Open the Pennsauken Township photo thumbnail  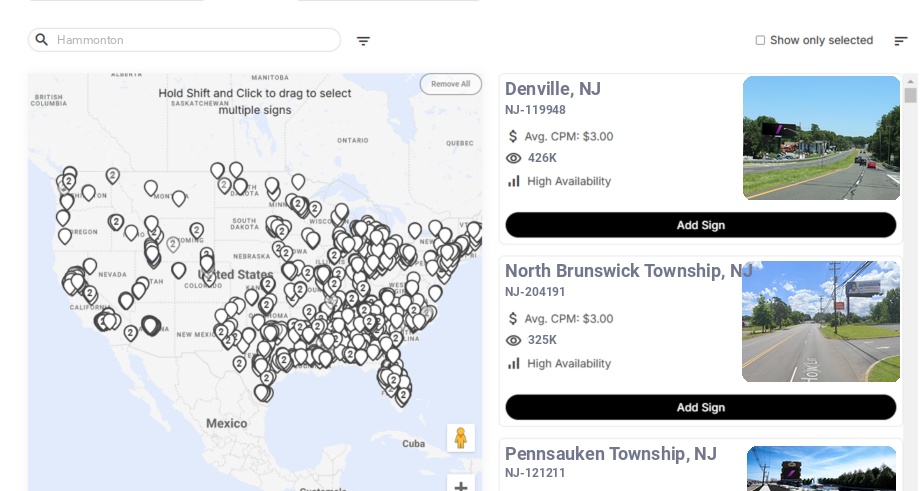pyautogui.click(x=821, y=468)
